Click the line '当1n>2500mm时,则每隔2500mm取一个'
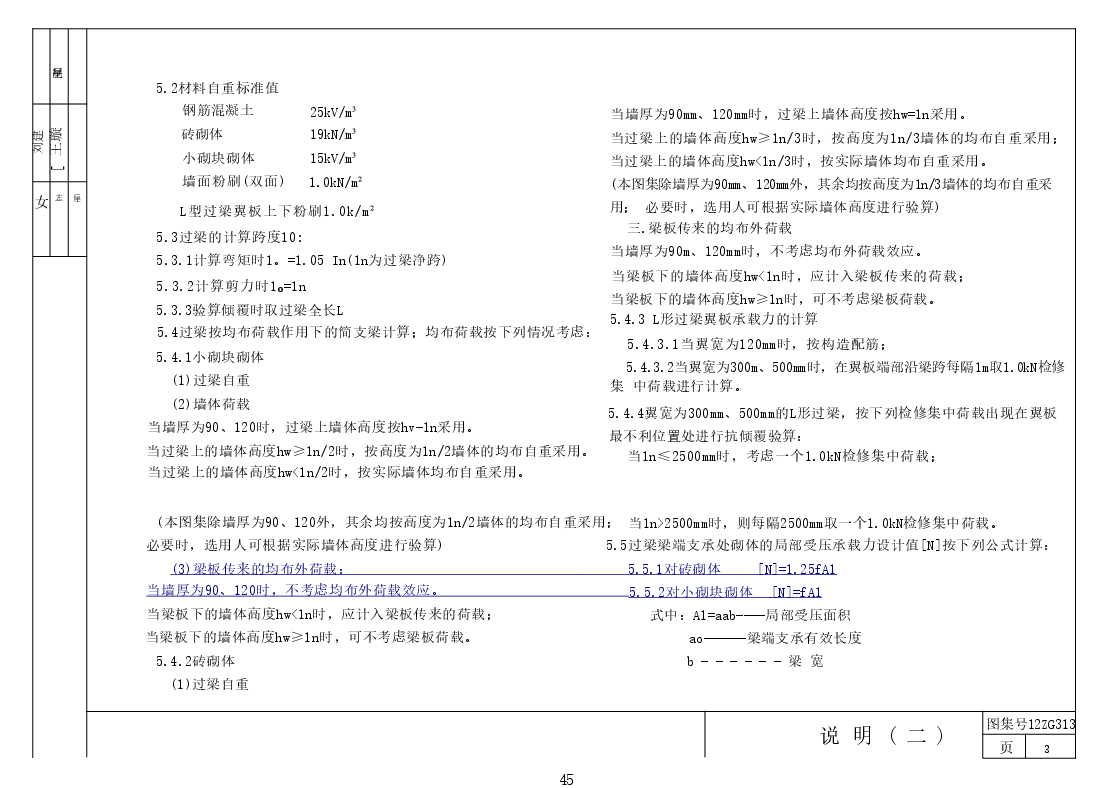Image resolution: width=1113 pixels, height=788 pixels. 813,523
